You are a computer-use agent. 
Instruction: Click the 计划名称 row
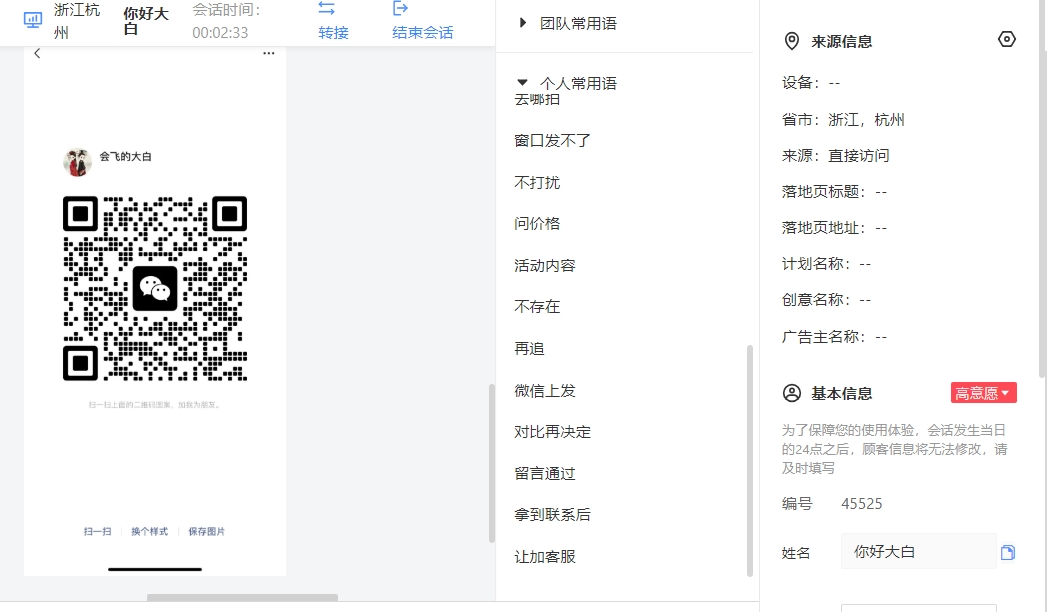coord(827,264)
